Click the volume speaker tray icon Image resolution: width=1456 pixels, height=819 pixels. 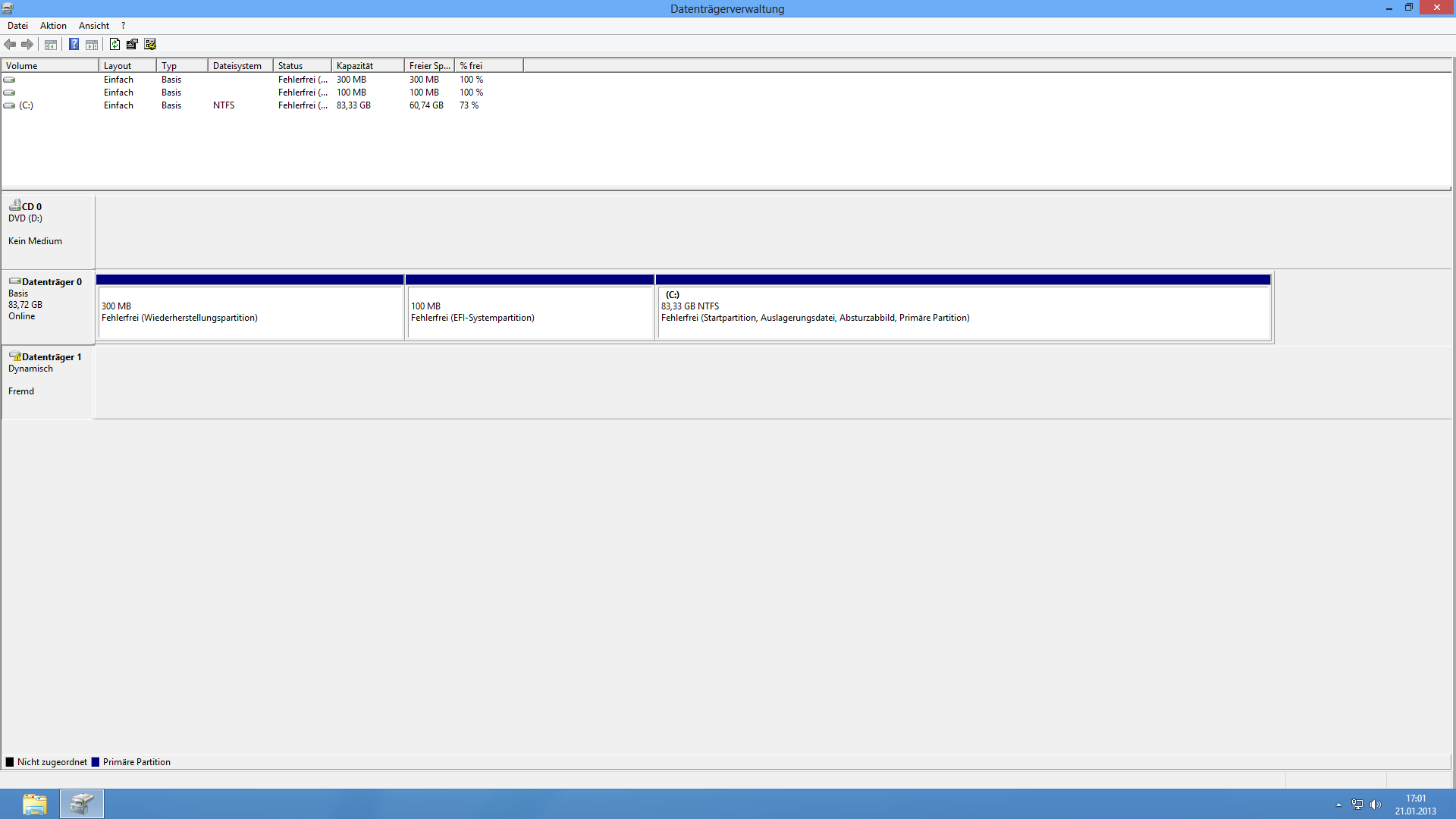[x=1376, y=805]
